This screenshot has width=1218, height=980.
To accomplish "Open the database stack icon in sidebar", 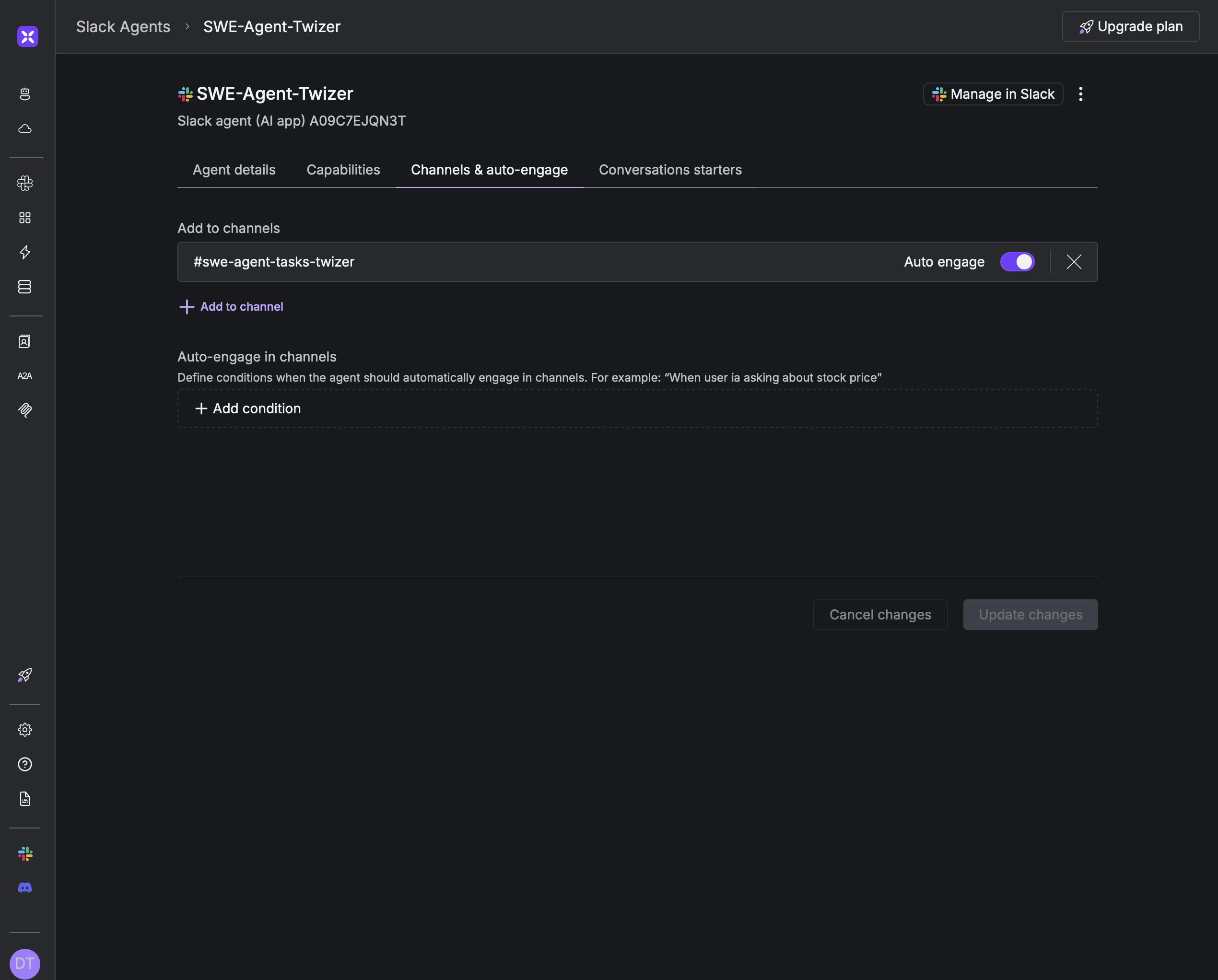I will click(25, 287).
